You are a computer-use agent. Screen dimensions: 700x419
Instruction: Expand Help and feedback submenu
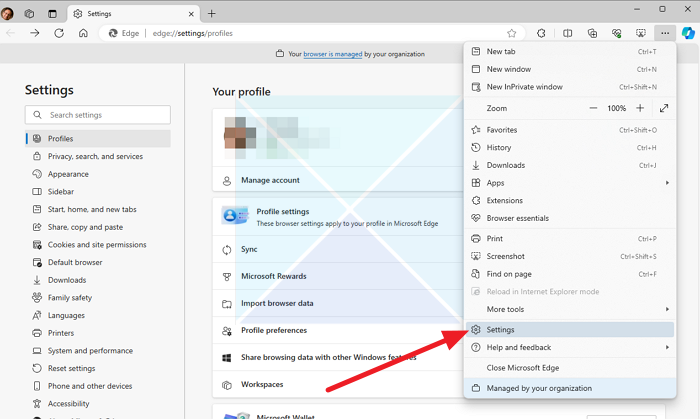pyautogui.click(x=570, y=347)
